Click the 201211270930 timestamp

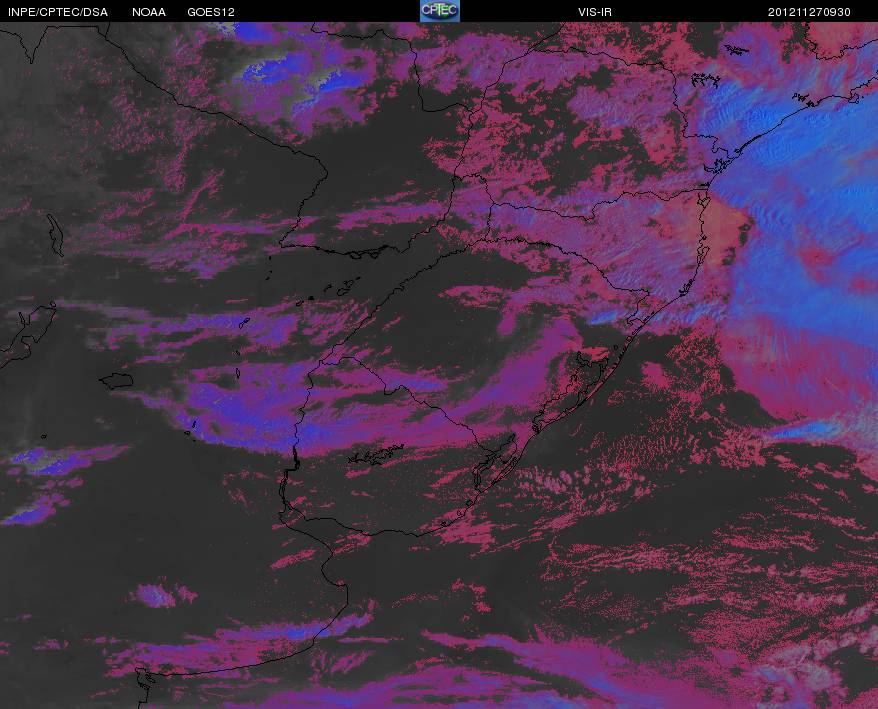point(809,12)
